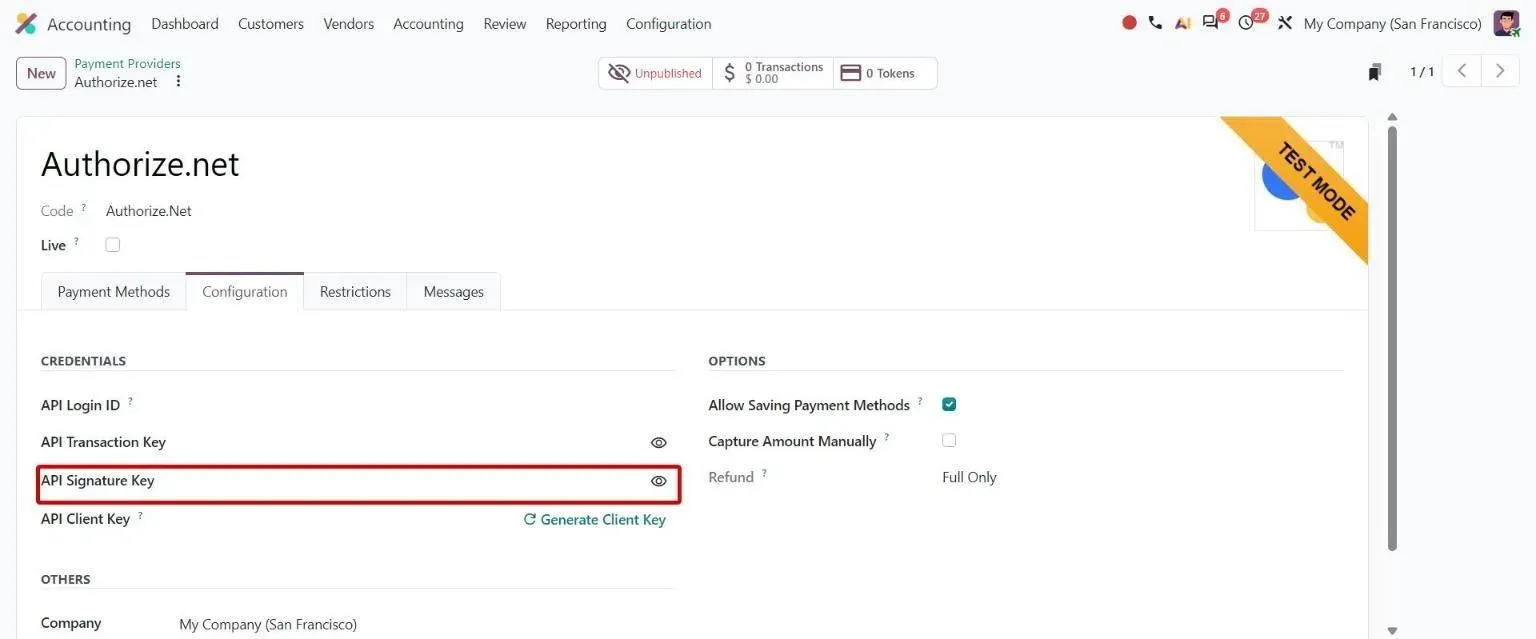Viewport: 1536px width, 639px height.
Task: Open the Review menu
Action: (x=505, y=23)
